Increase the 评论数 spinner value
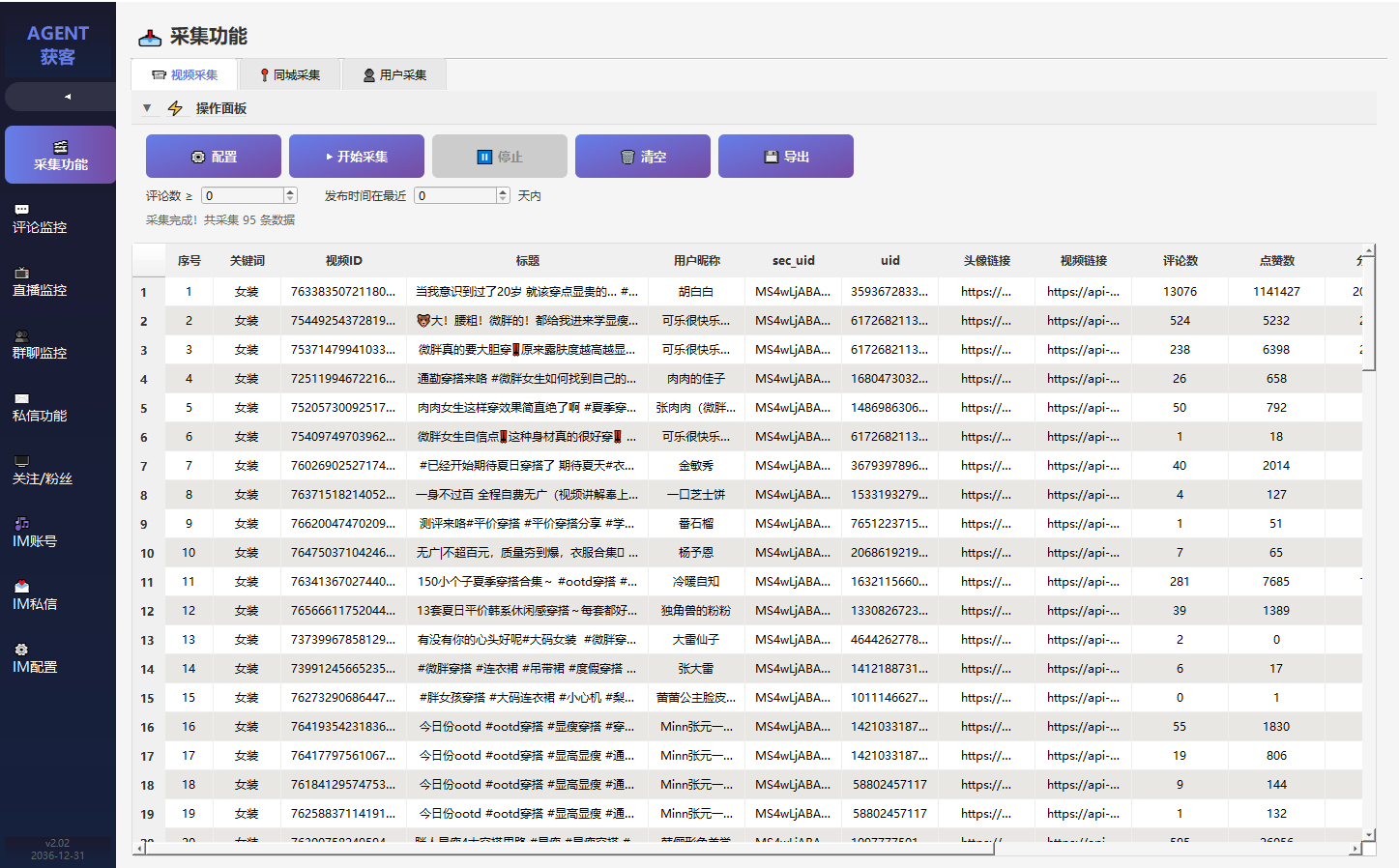 290,191
